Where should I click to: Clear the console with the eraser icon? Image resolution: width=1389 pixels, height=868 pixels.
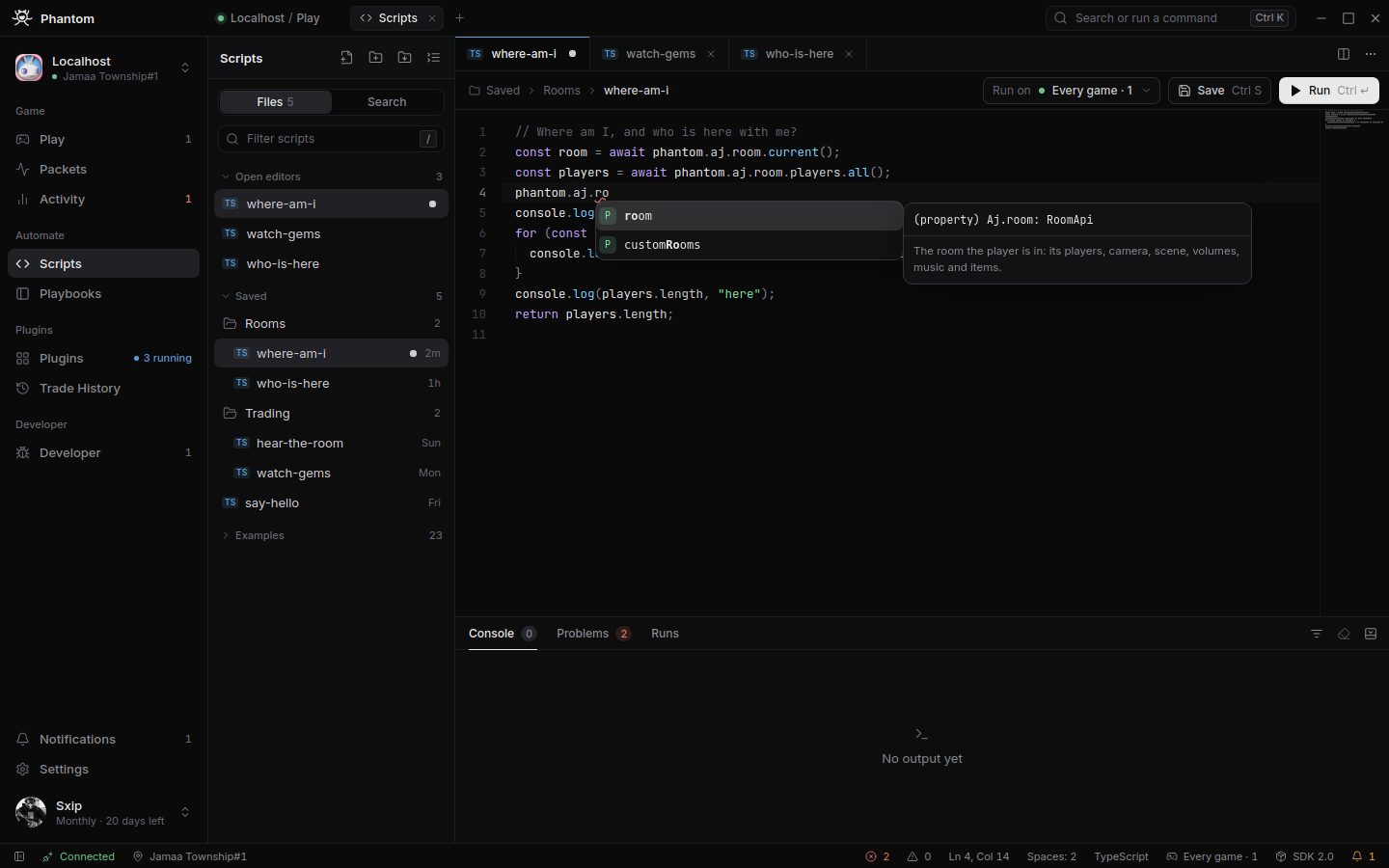pyautogui.click(x=1344, y=634)
